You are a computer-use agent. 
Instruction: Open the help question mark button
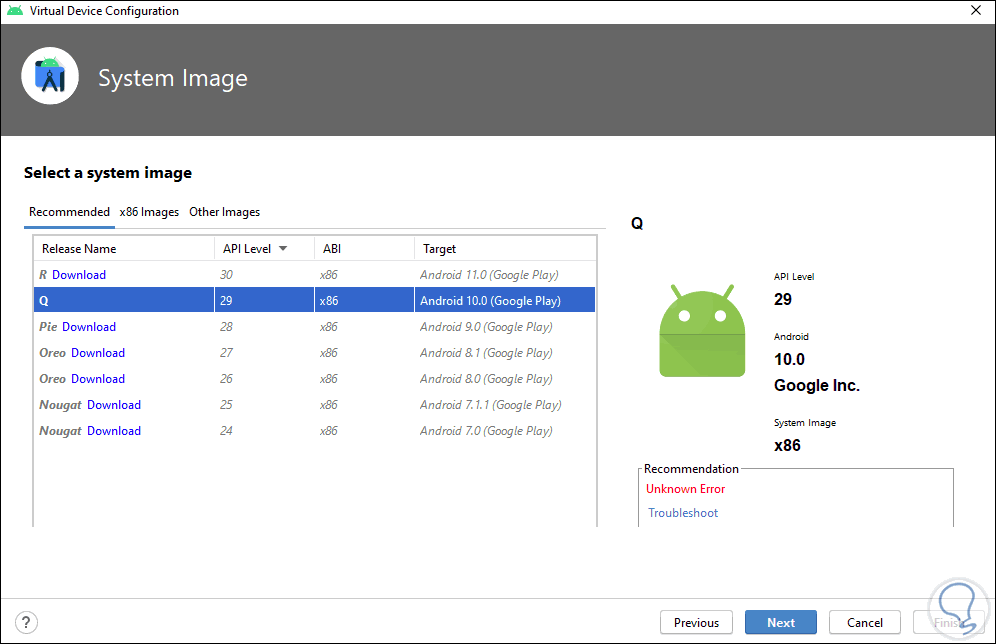tap(27, 622)
